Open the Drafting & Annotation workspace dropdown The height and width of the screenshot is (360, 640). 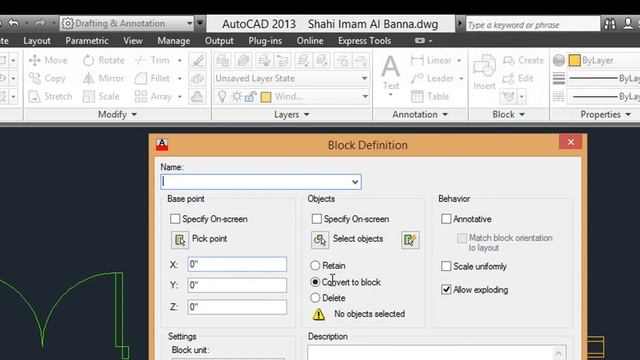click(189, 24)
